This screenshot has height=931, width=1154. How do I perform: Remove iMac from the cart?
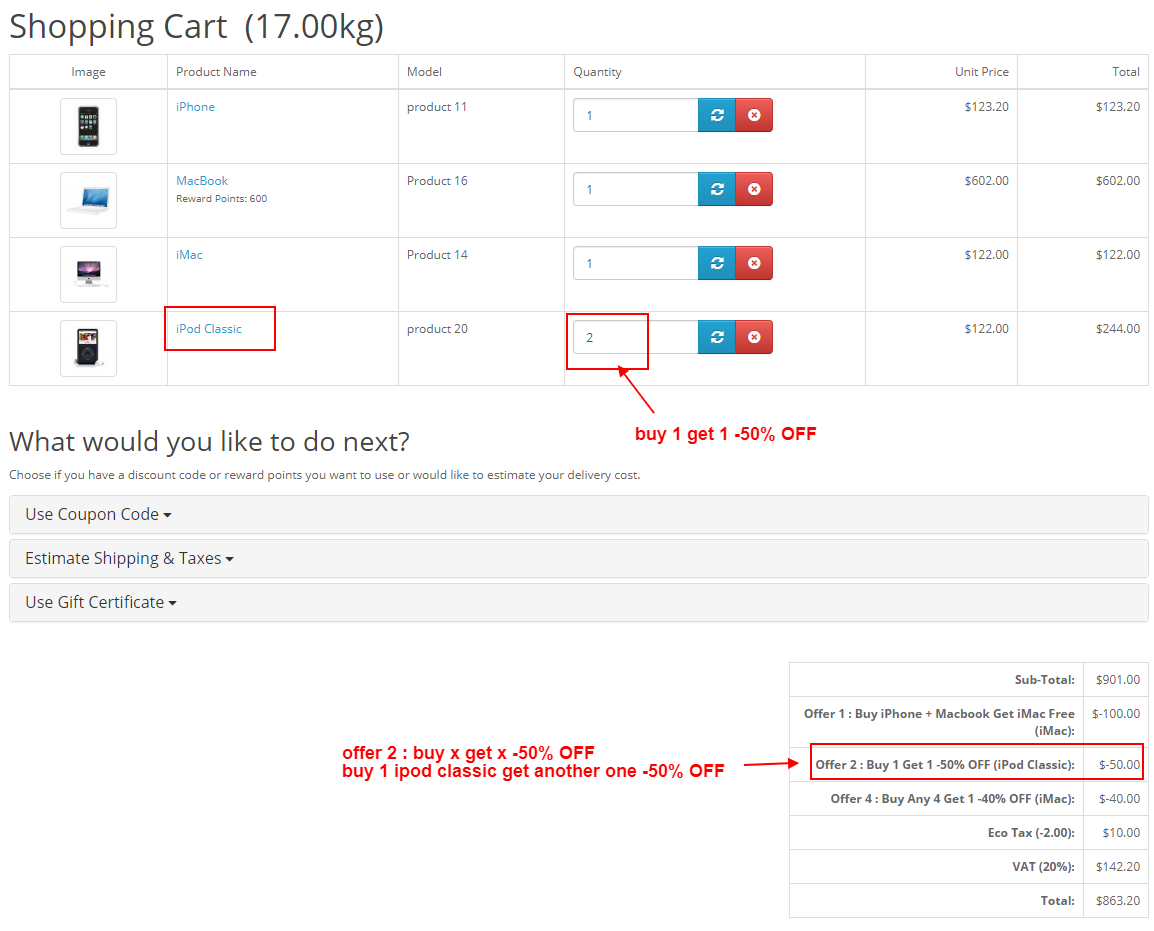(754, 263)
